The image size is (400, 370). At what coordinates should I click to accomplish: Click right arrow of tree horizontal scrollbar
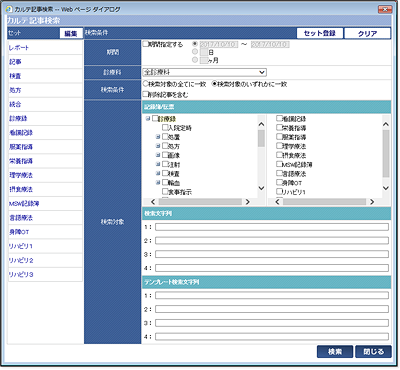pos(248,202)
